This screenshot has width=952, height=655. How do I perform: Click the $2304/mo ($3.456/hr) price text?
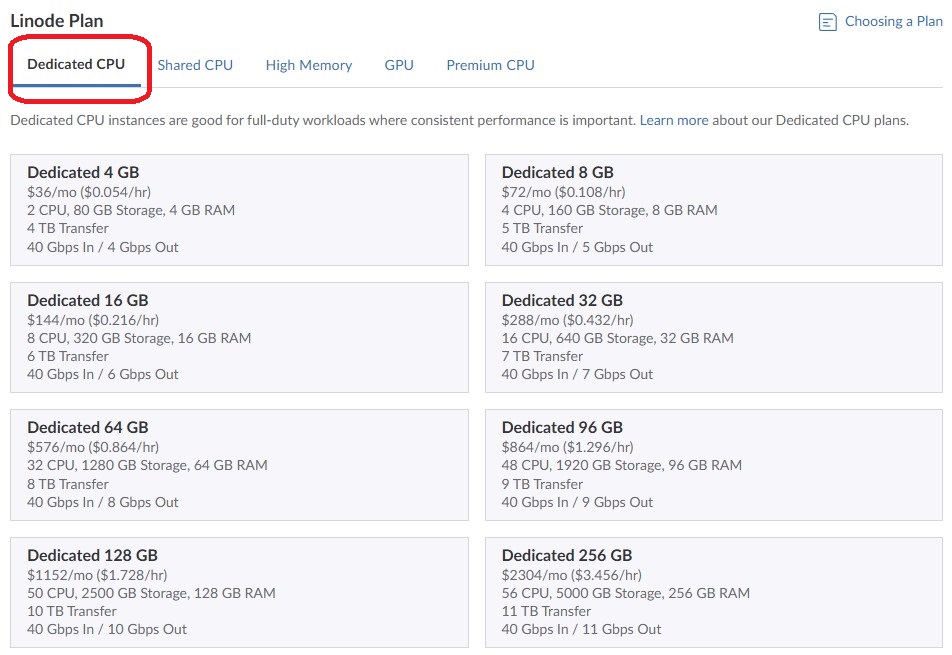coord(571,575)
